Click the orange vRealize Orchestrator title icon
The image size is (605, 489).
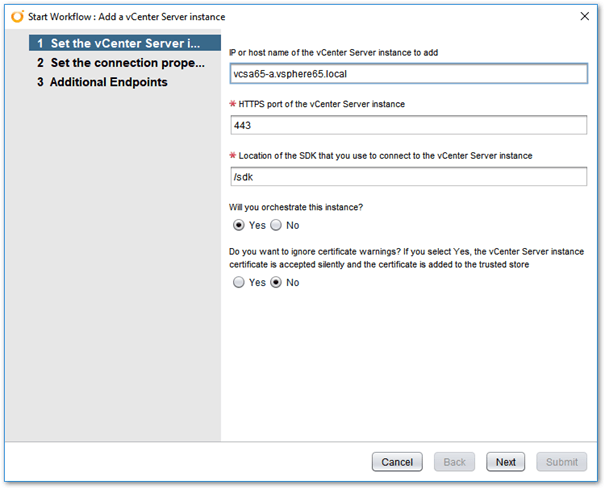point(17,17)
